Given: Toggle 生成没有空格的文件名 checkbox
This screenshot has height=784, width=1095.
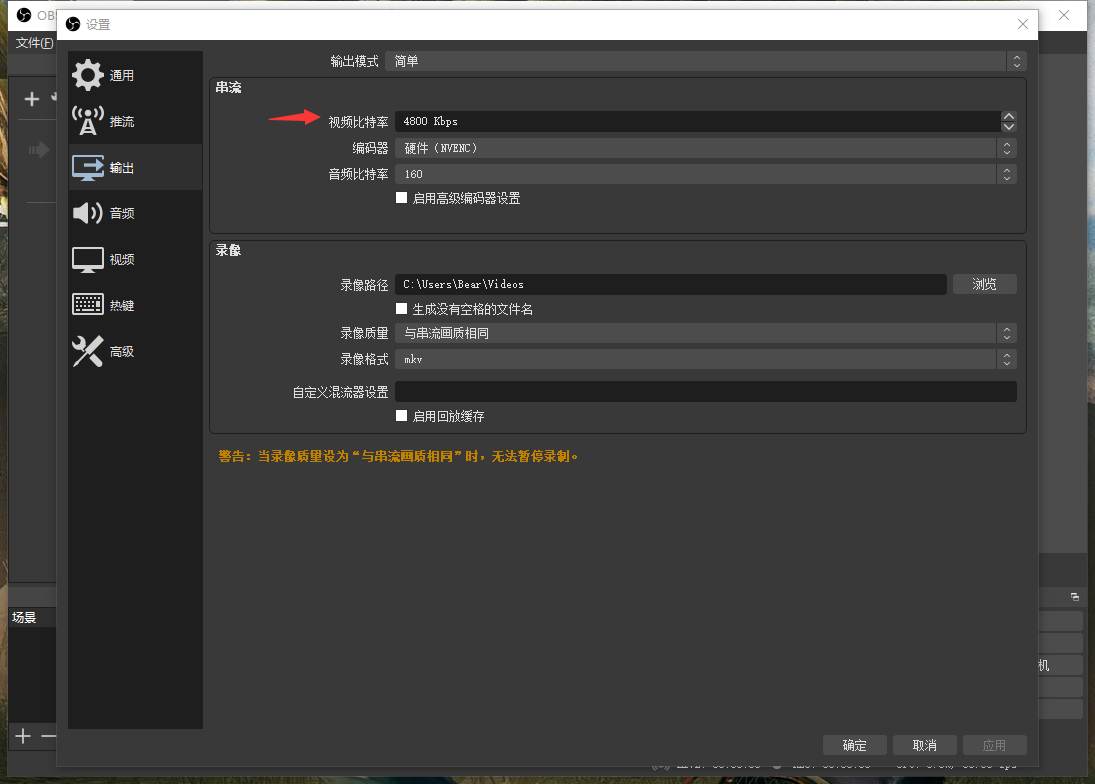Looking at the screenshot, I should 402,309.
